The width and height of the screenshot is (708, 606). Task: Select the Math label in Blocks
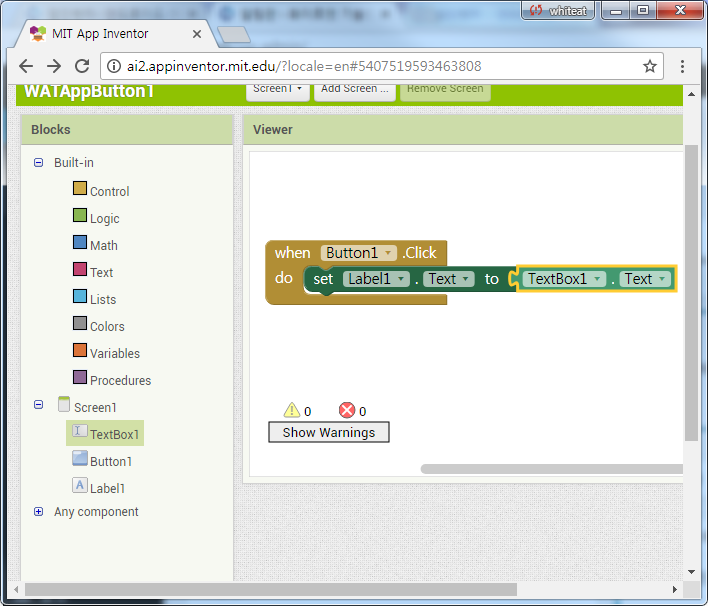click(x=104, y=246)
